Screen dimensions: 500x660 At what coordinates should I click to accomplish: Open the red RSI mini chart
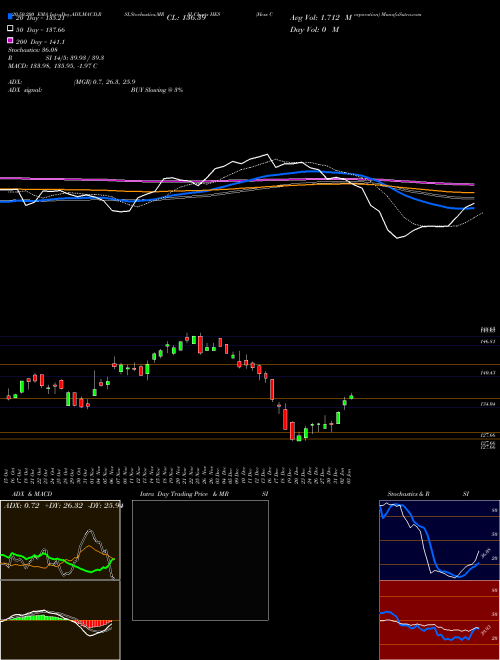(x=439, y=620)
